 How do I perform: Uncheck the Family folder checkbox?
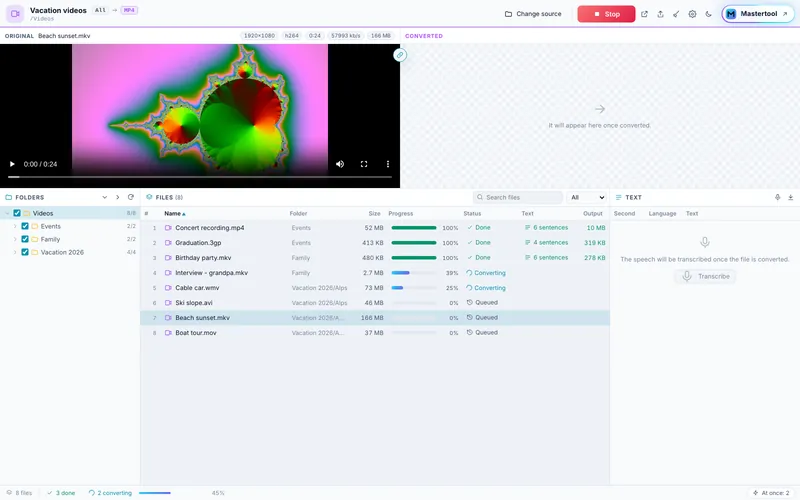pyautogui.click(x=24, y=239)
